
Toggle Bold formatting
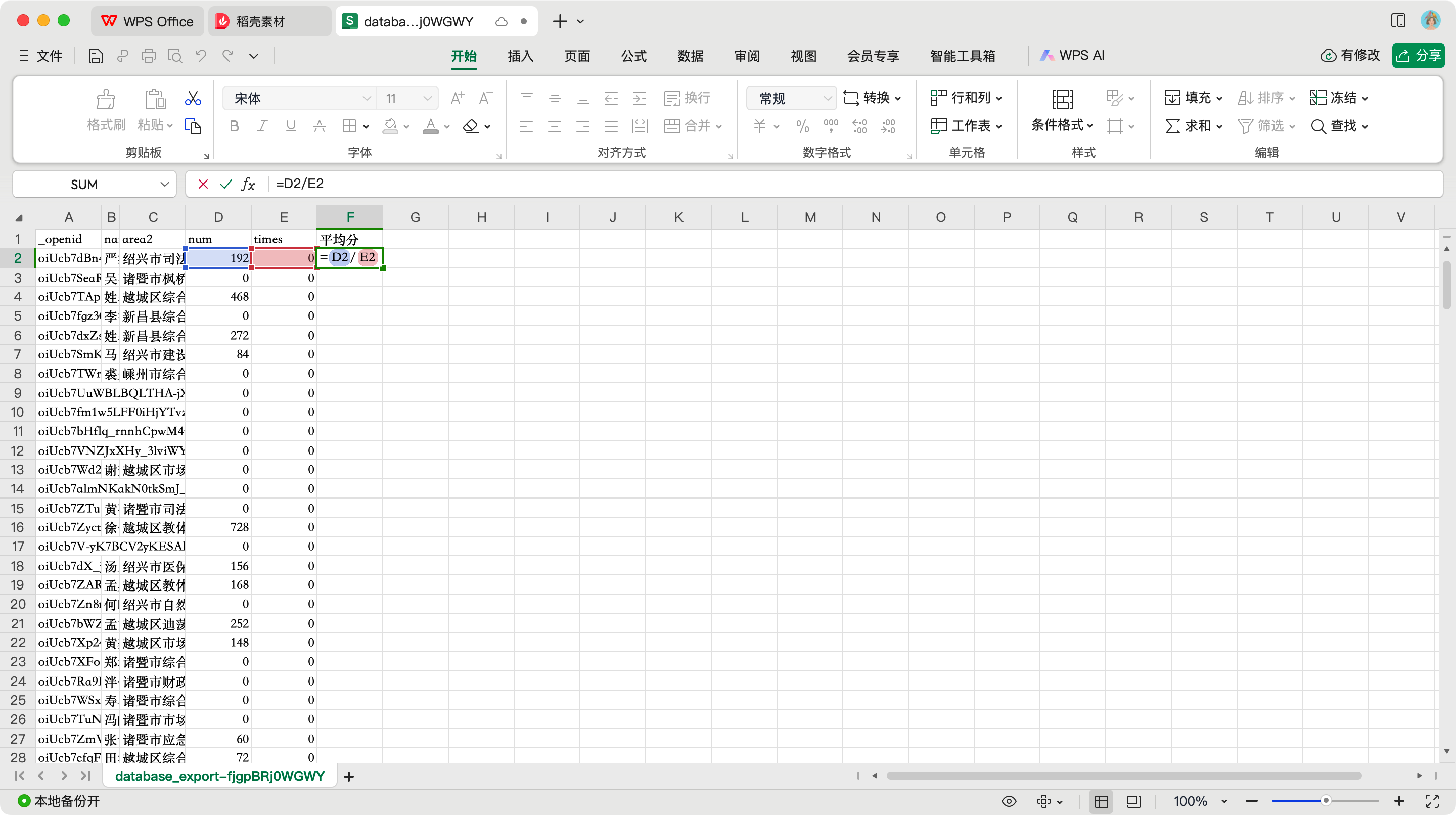tap(234, 126)
